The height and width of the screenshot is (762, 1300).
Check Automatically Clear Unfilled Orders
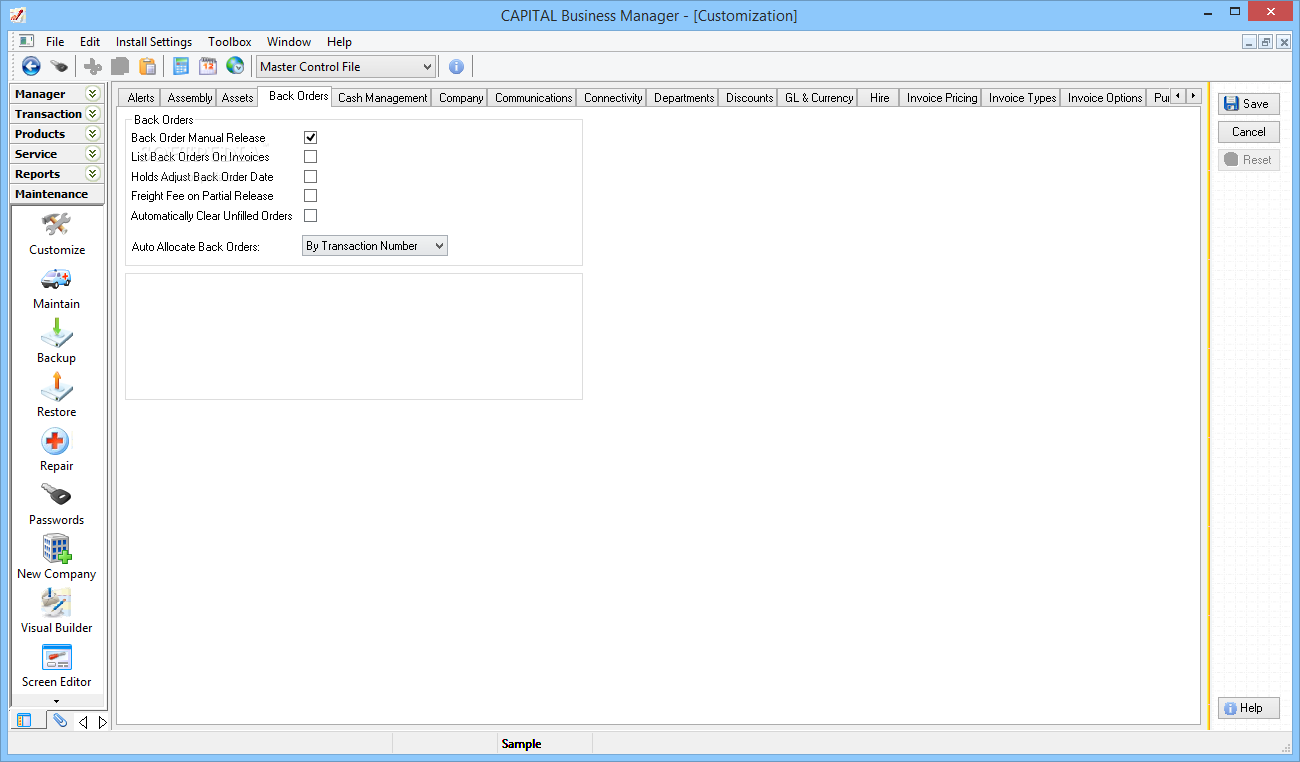[311, 216]
